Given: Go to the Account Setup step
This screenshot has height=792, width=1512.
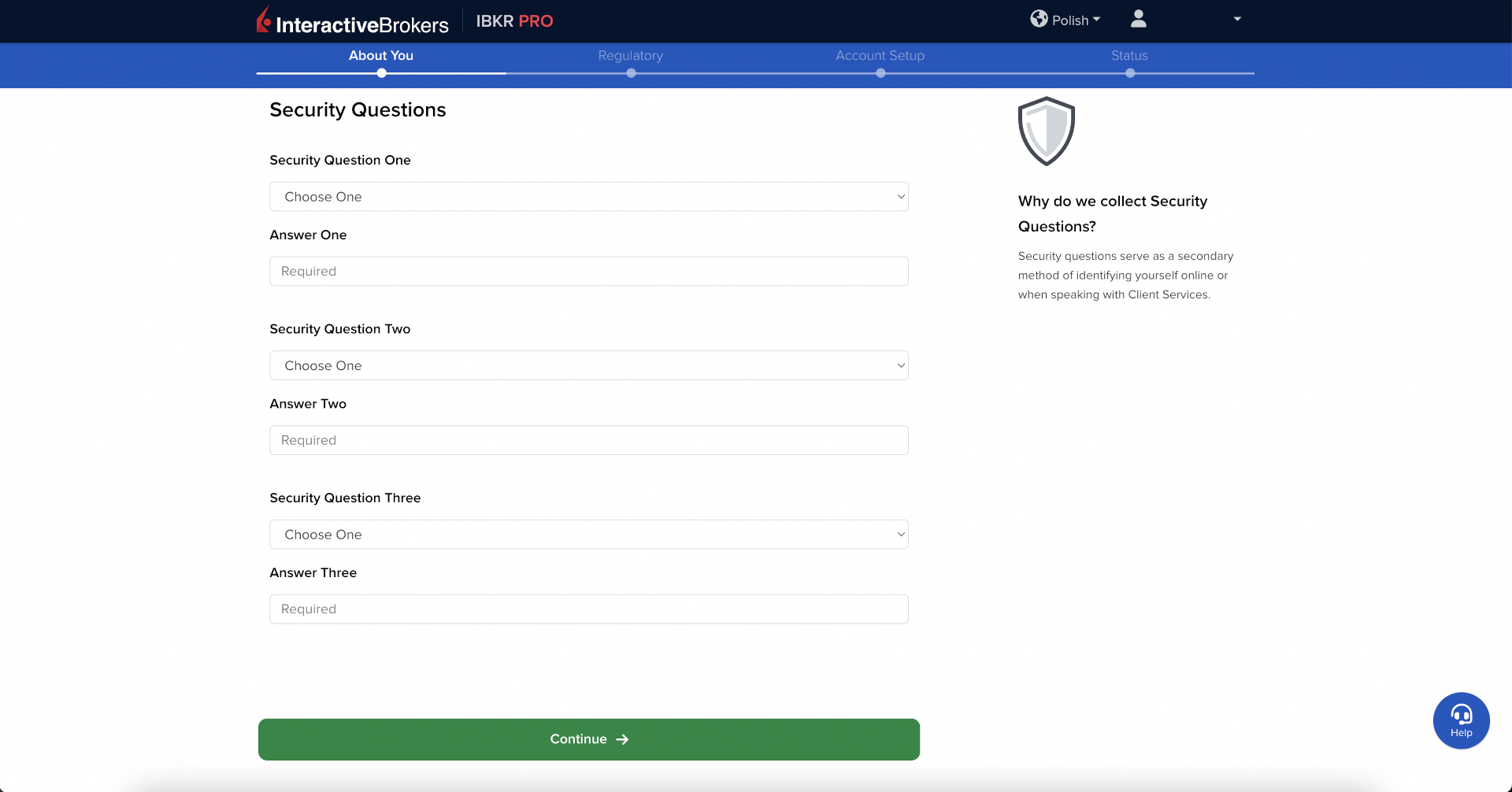Looking at the screenshot, I should pos(880,56).
